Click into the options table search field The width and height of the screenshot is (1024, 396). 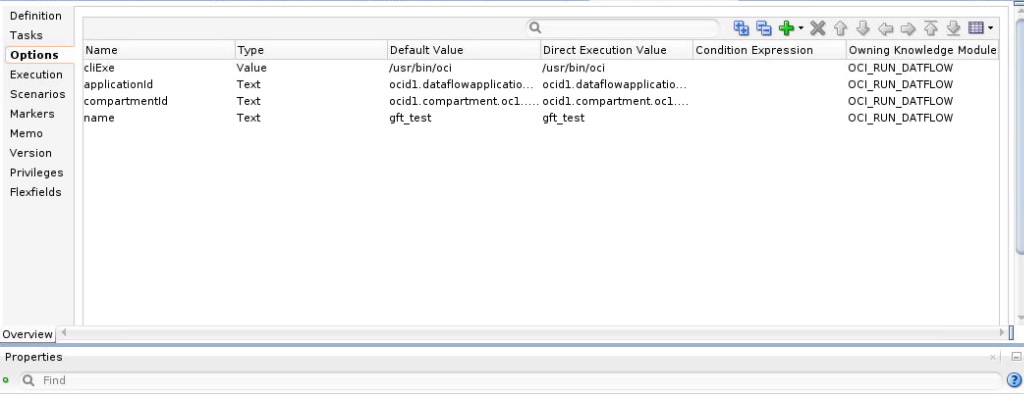[623, 27]
